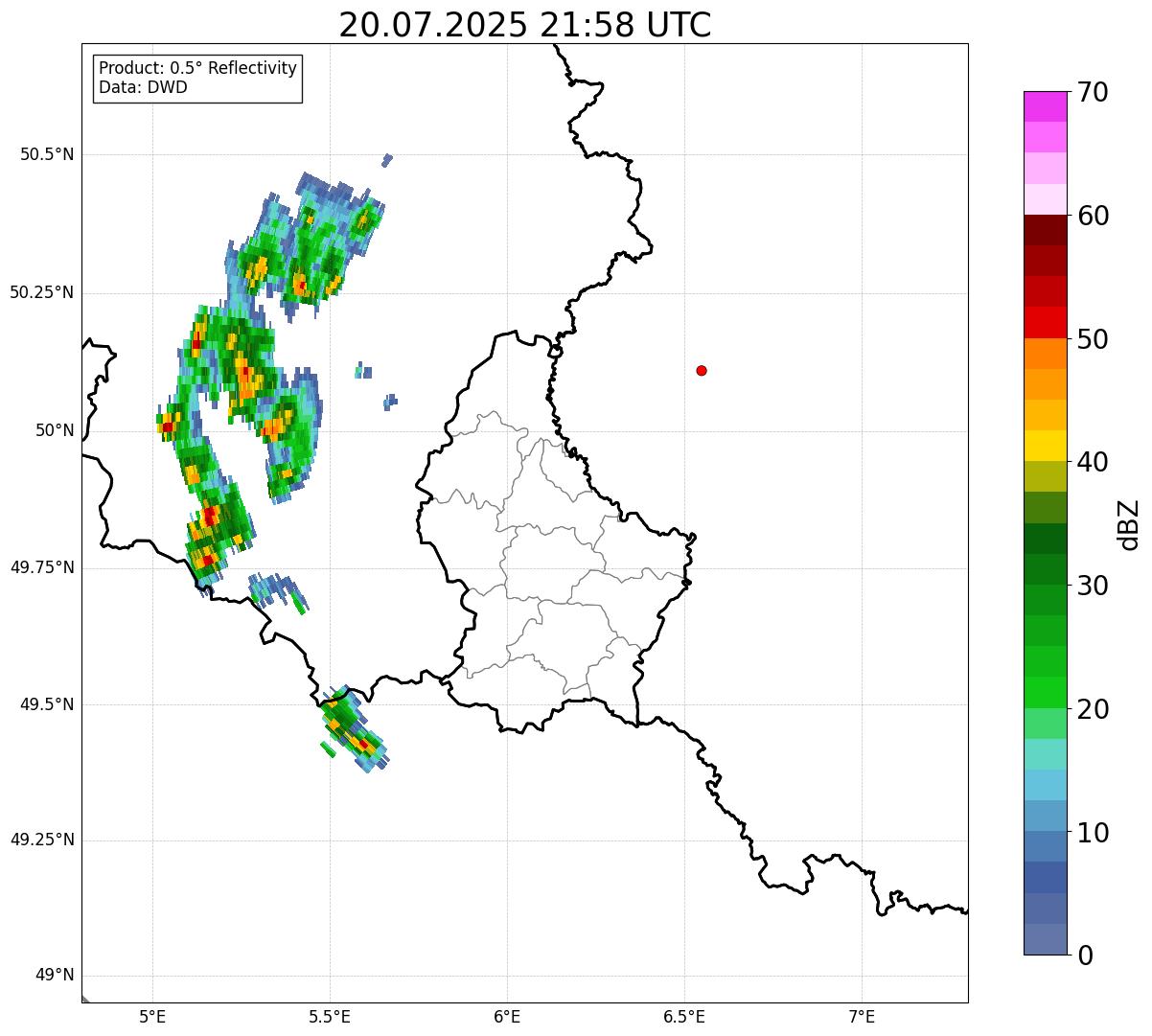This screenshot has height=1036, width=1152.
Task: Pick the bright yellow colorbar segment above 40
Action: coord(1046,446)
